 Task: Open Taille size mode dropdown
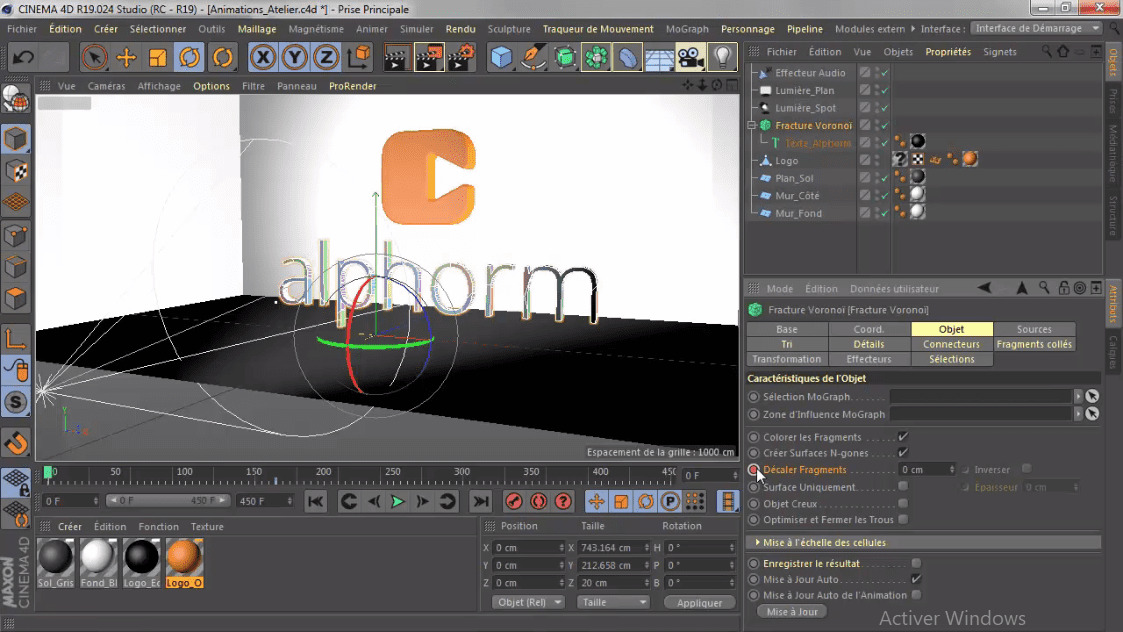coord(613,602)
